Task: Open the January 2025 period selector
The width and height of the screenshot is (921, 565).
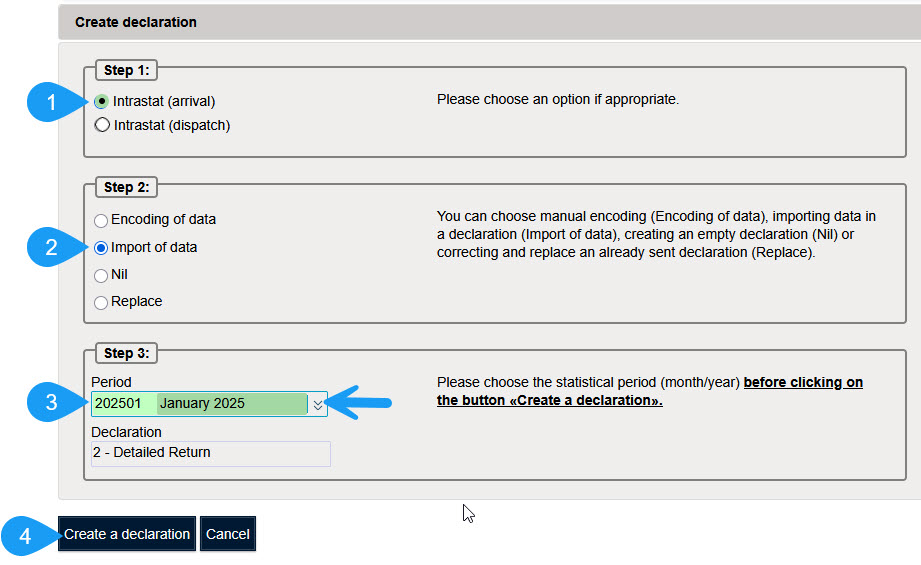Action: click(232, 404)
